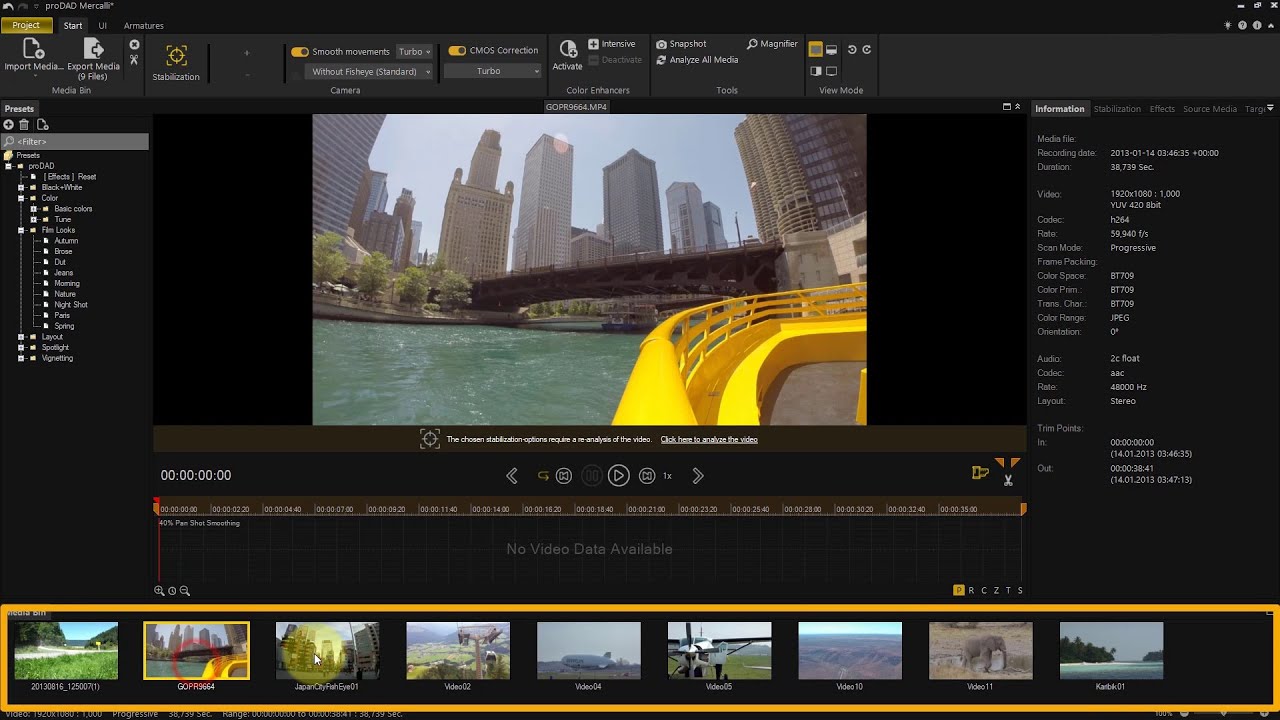Screen dimensions: 1280x720
Task: Click the rotate counter-clockwise icon
Action: [852, 49]
